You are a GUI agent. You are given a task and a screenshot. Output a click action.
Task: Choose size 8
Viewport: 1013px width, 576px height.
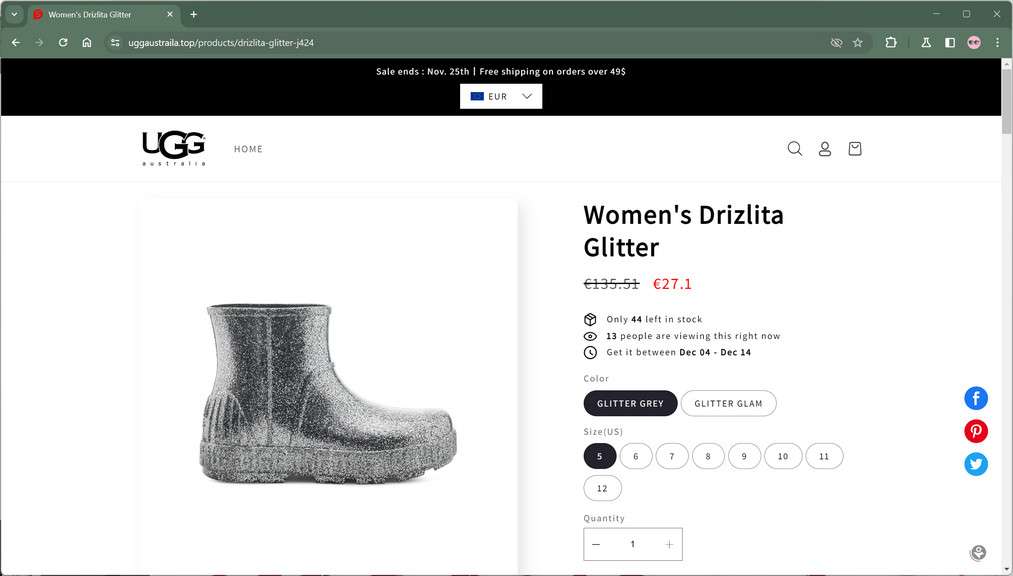(x=708, y=457)
